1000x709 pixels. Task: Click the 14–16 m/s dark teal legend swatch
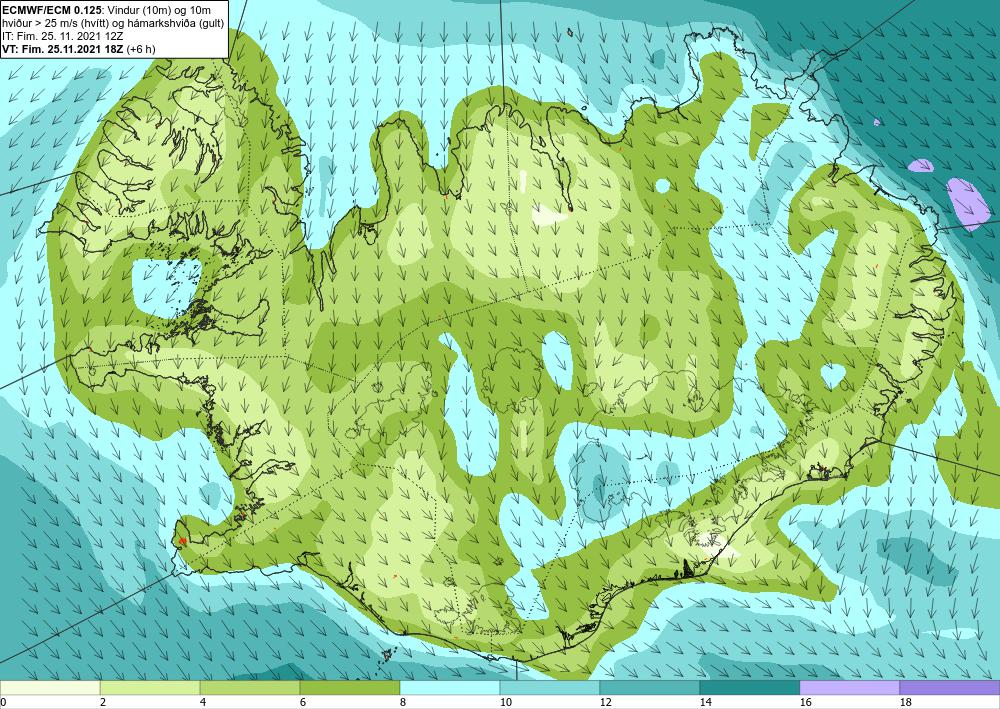749,688
